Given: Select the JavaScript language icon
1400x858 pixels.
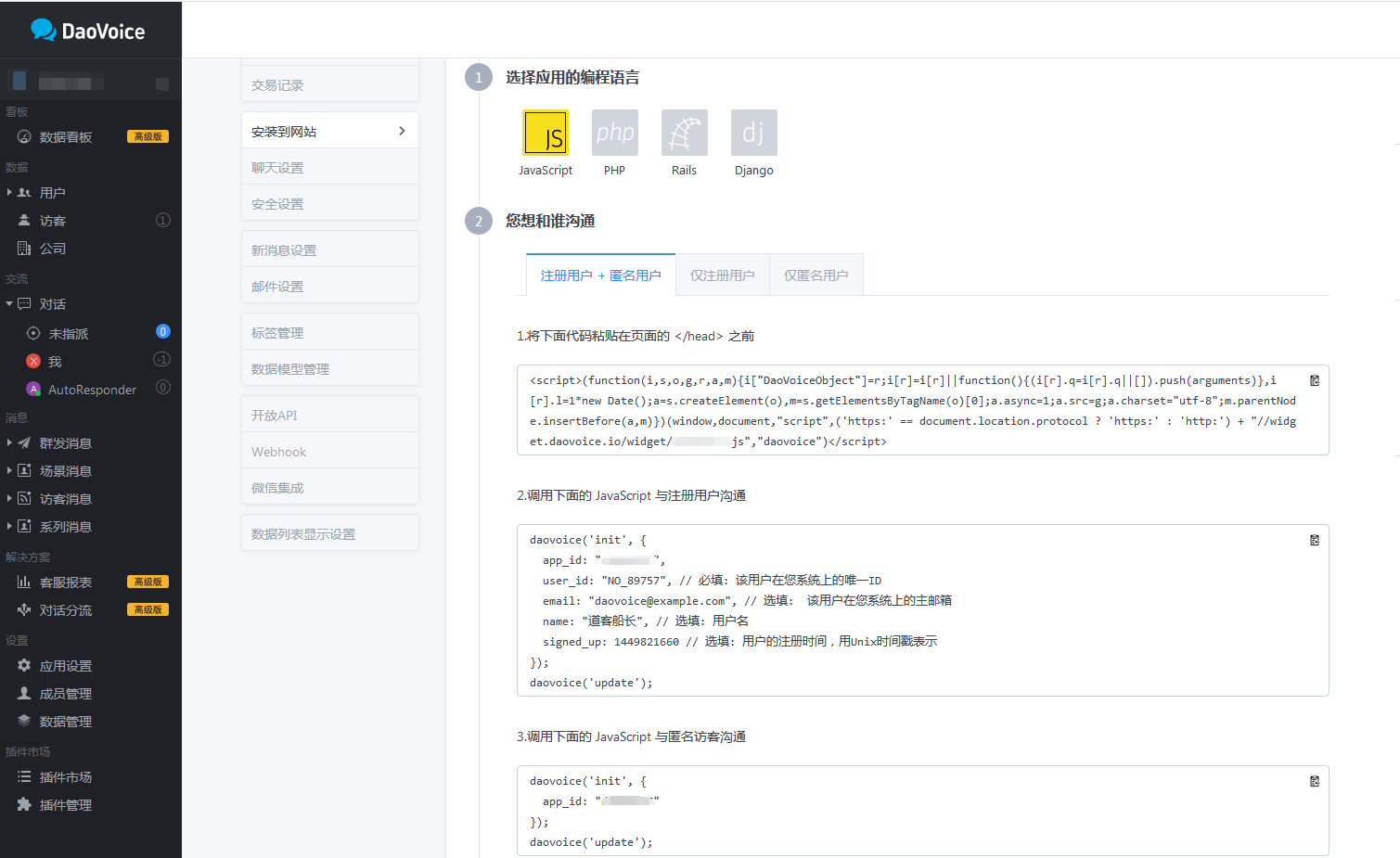Looking at the screenshot, I should [x=545, y=133].
